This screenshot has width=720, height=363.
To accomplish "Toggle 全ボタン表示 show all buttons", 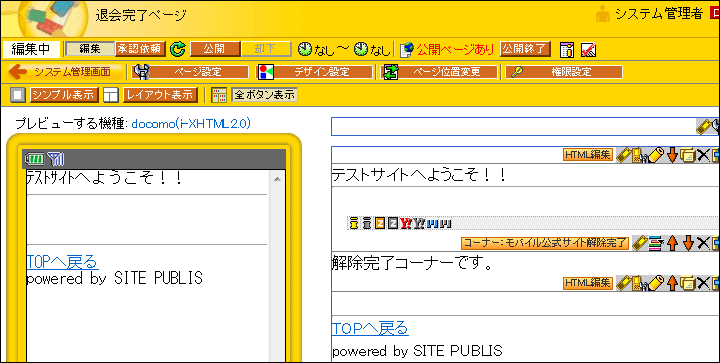I will tap(264, 95).
